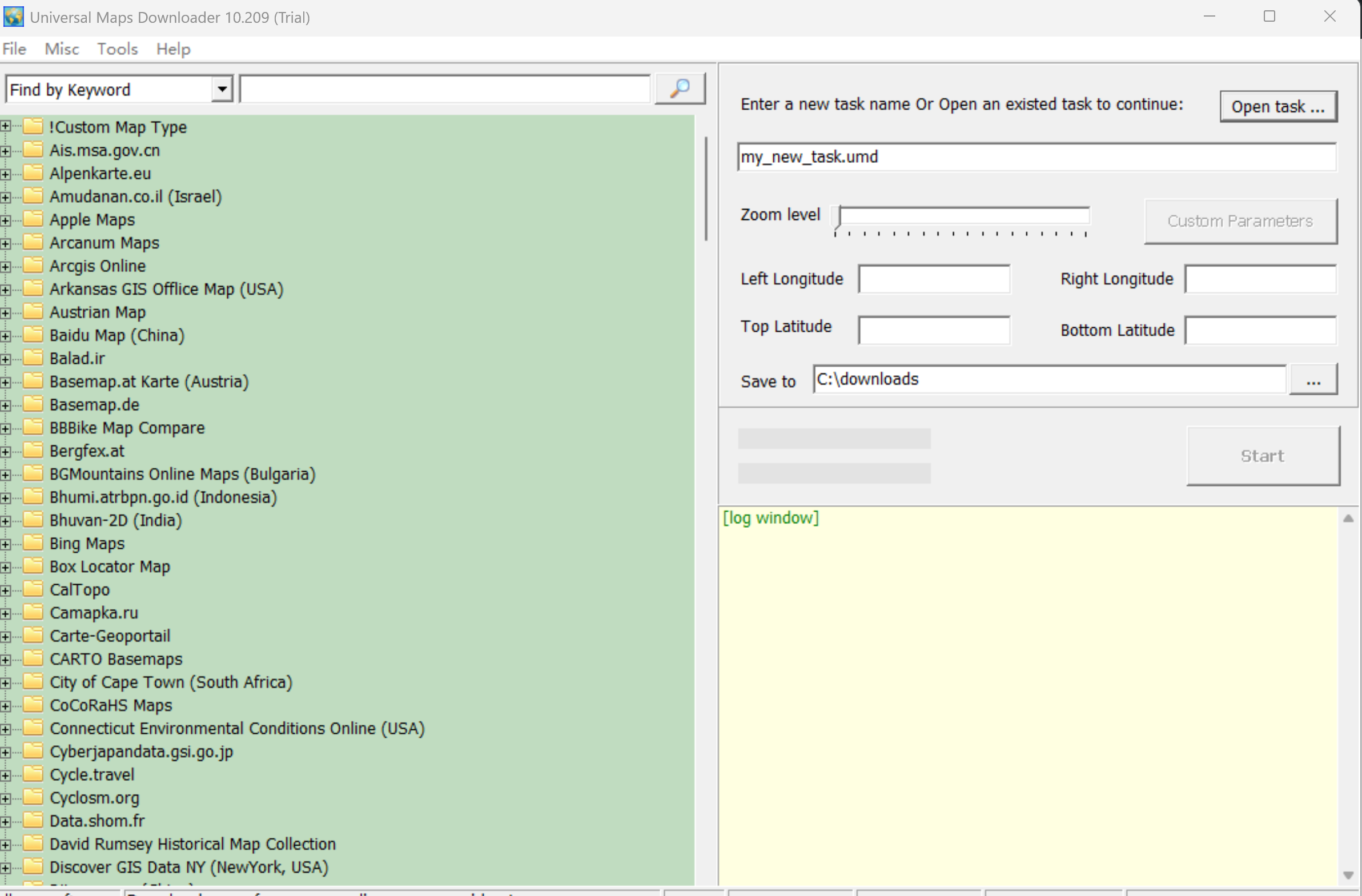This screenshot has height=896, width=1362.
Task: Select Bhumi.atrbpn.go.id (Indonesia) item
Action: click(x=163, y=497)
